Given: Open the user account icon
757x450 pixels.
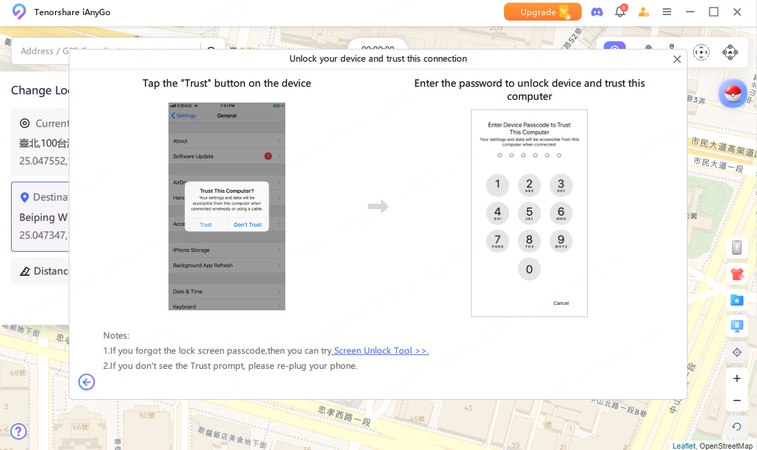Looking at the screenshot, I should coord(644,12).
